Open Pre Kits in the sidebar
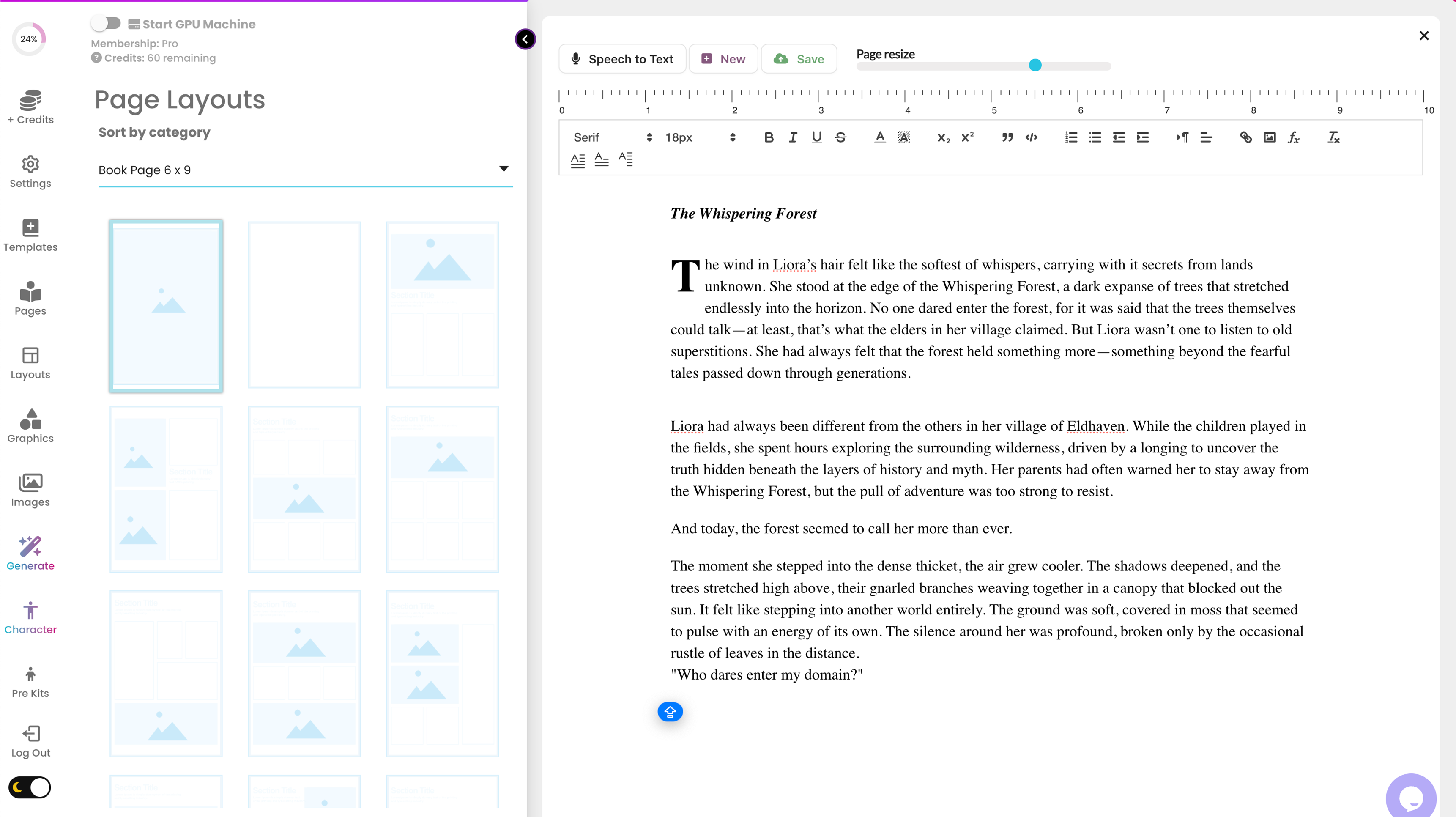This screenshot has width=1456, height=817. pyautogui.click(x=30, y=682)
